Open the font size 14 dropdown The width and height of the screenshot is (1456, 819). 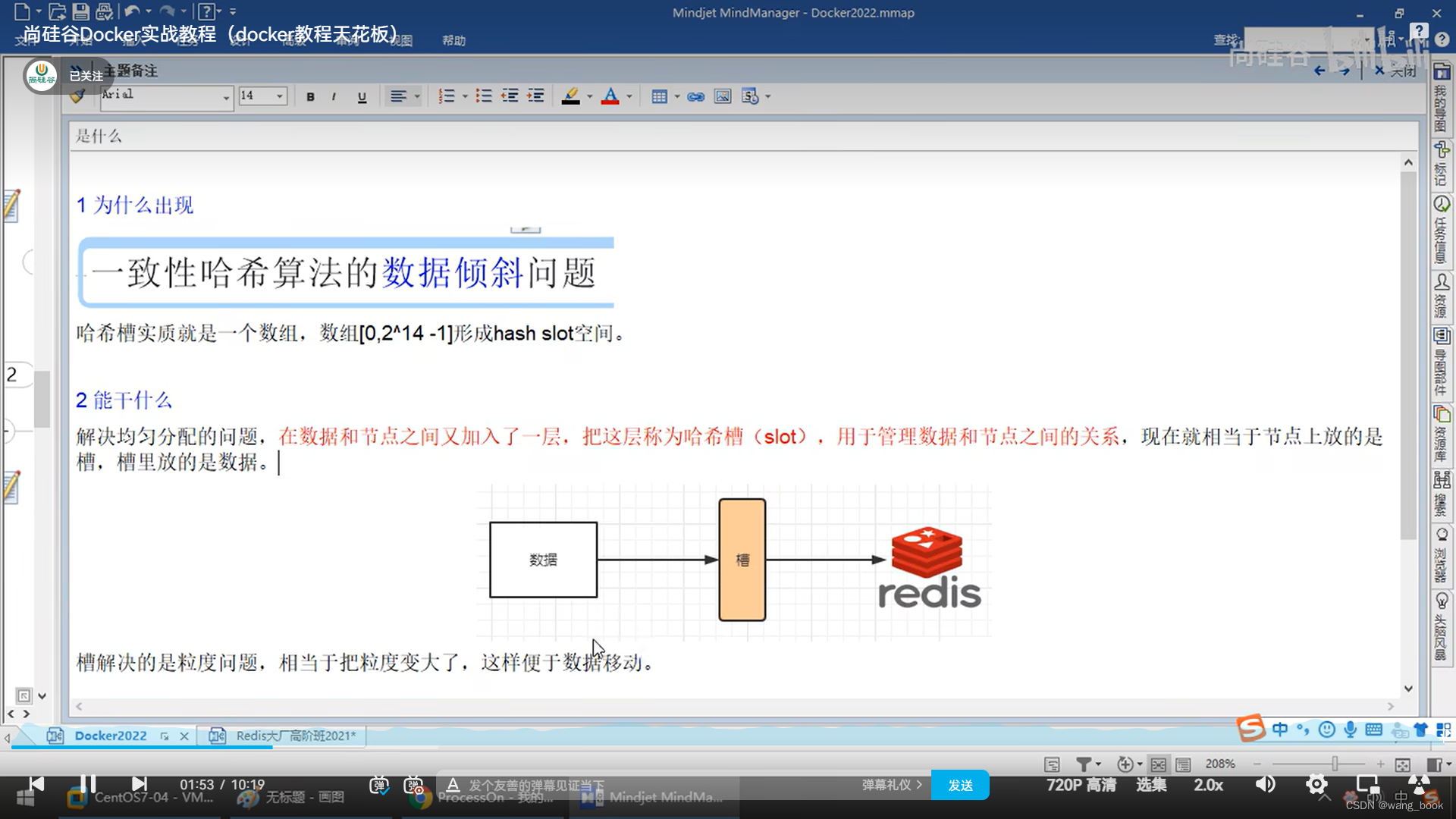[278, 96]
